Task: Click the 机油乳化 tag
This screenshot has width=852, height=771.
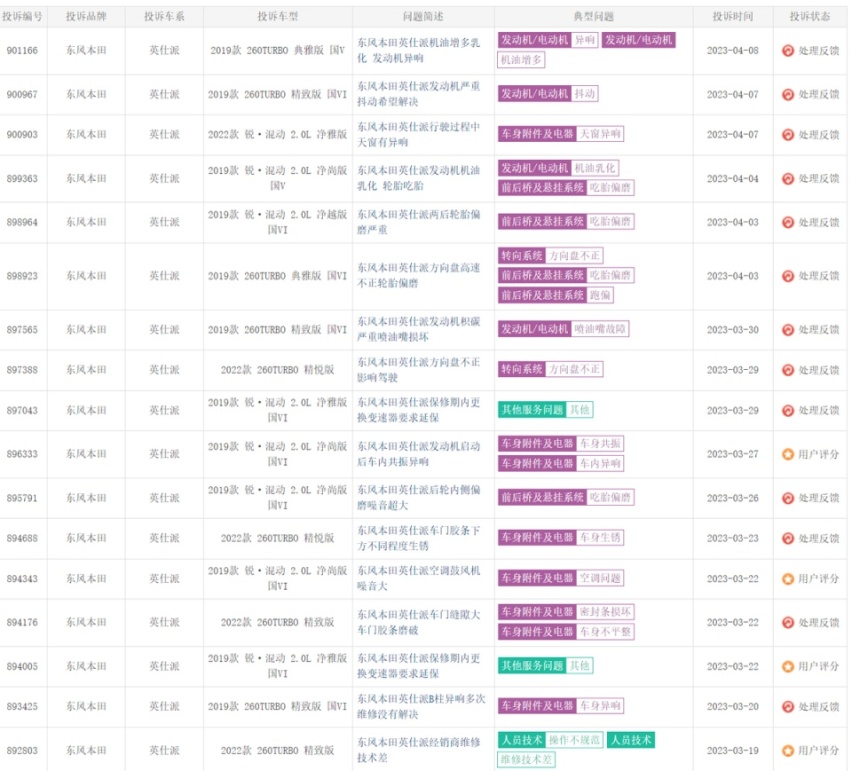Action: pos(595,168)
